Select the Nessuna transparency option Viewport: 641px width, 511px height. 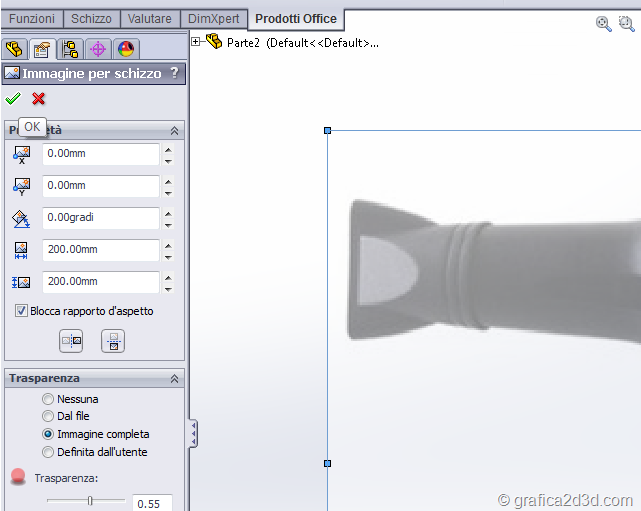coord(48,399)
